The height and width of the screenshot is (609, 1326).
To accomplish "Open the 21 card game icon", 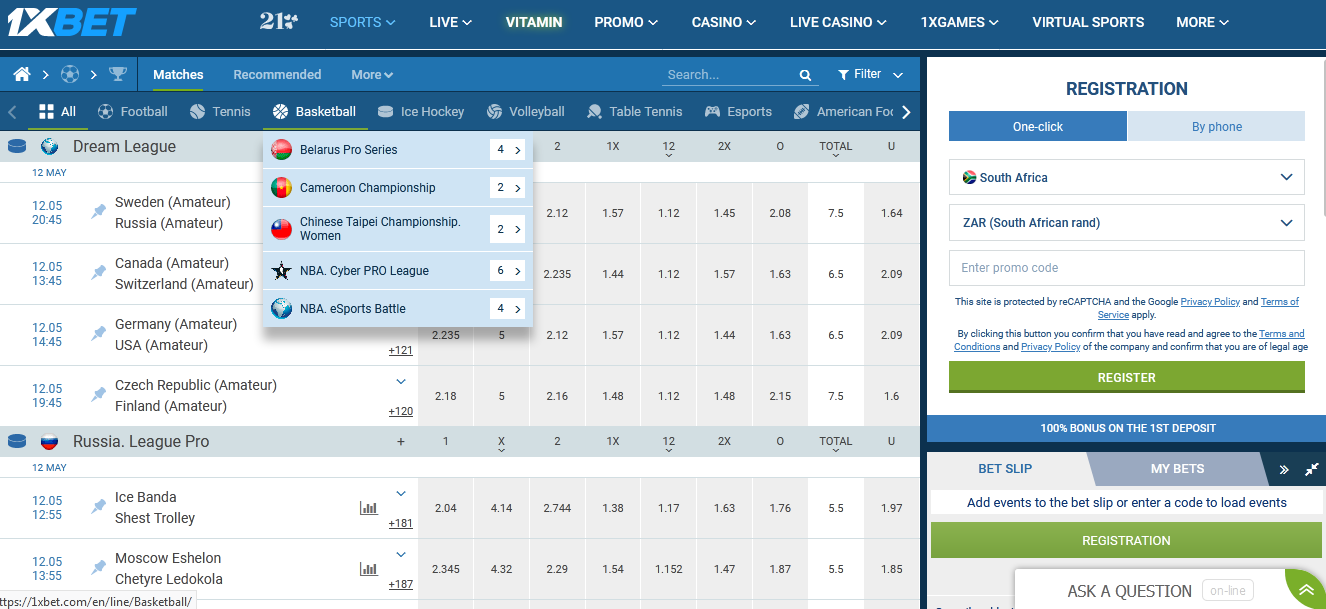I will click(278, 21).
